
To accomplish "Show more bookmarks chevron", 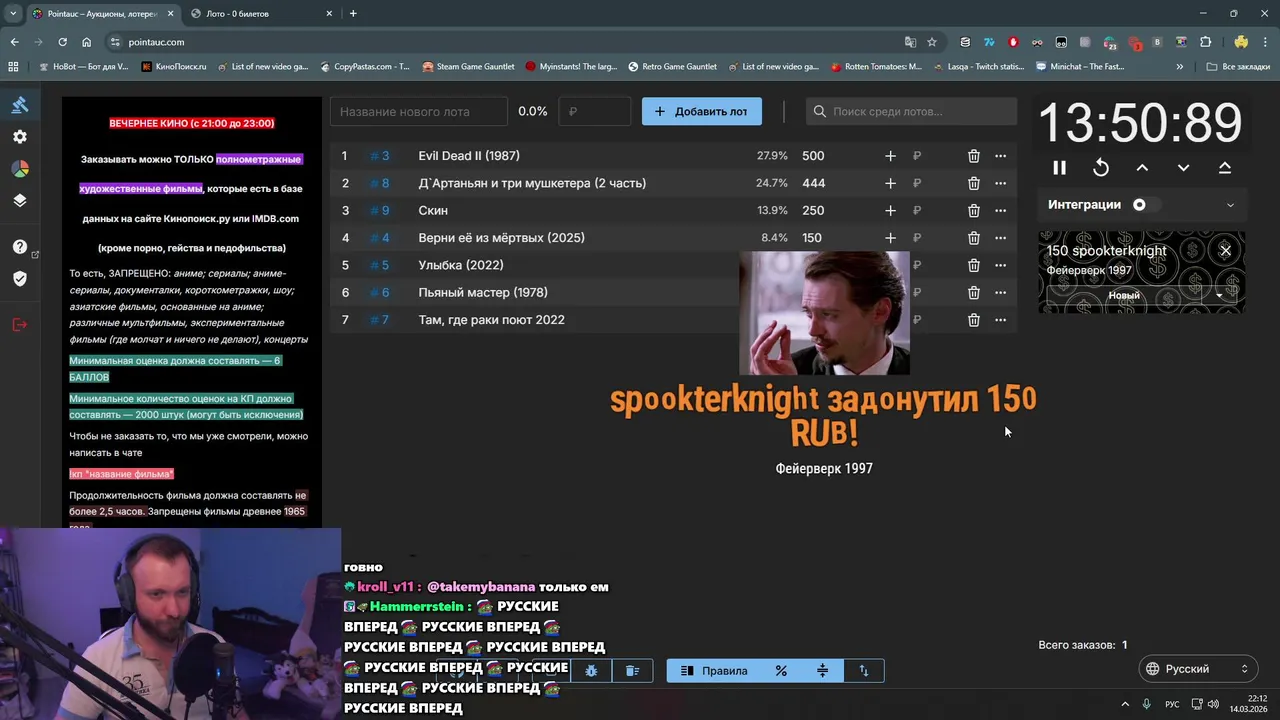I will click(1180, 67).
